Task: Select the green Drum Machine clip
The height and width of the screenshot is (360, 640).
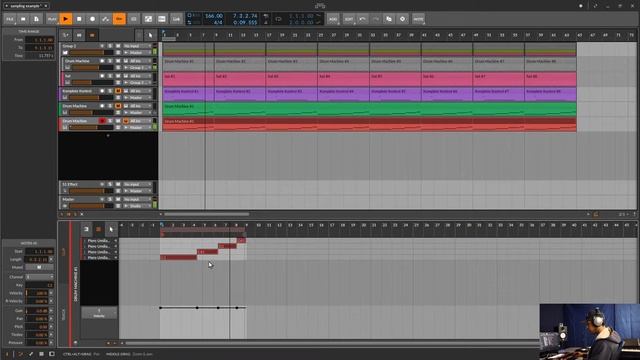Action: 369,109
